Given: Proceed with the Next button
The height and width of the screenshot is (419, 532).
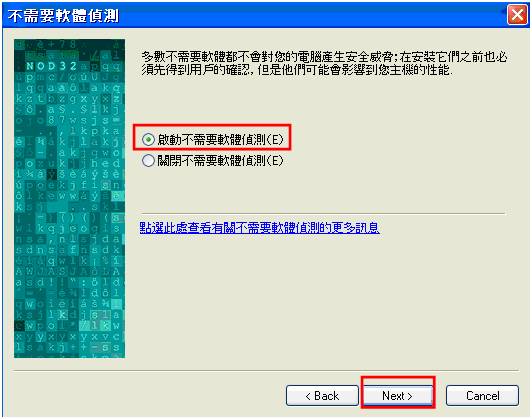Looking at the screenshot, I should pyautogui.click(x=397, y=396).
